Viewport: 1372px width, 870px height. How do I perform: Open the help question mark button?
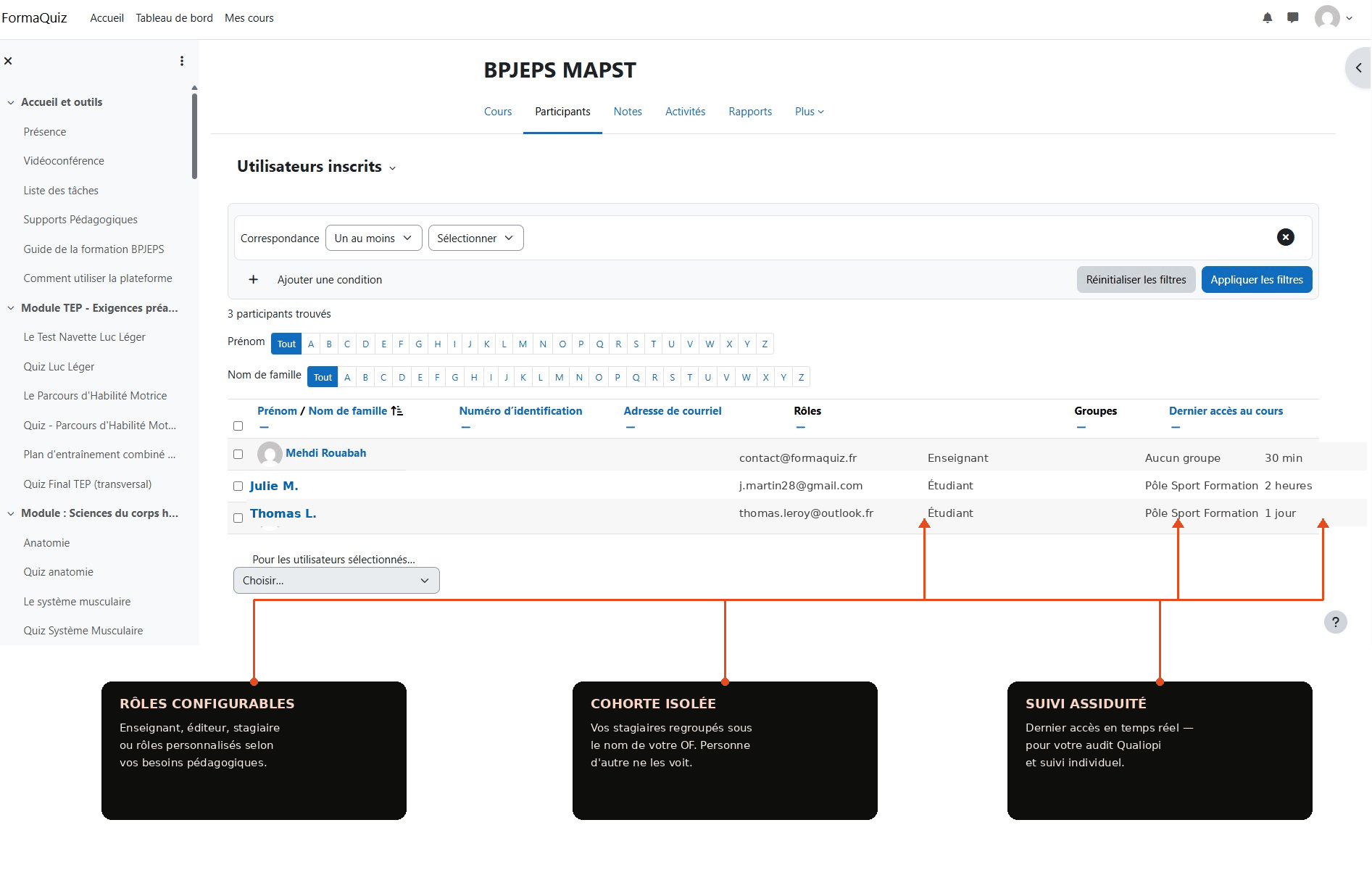pyautogui.click(x=1335, y=621)
